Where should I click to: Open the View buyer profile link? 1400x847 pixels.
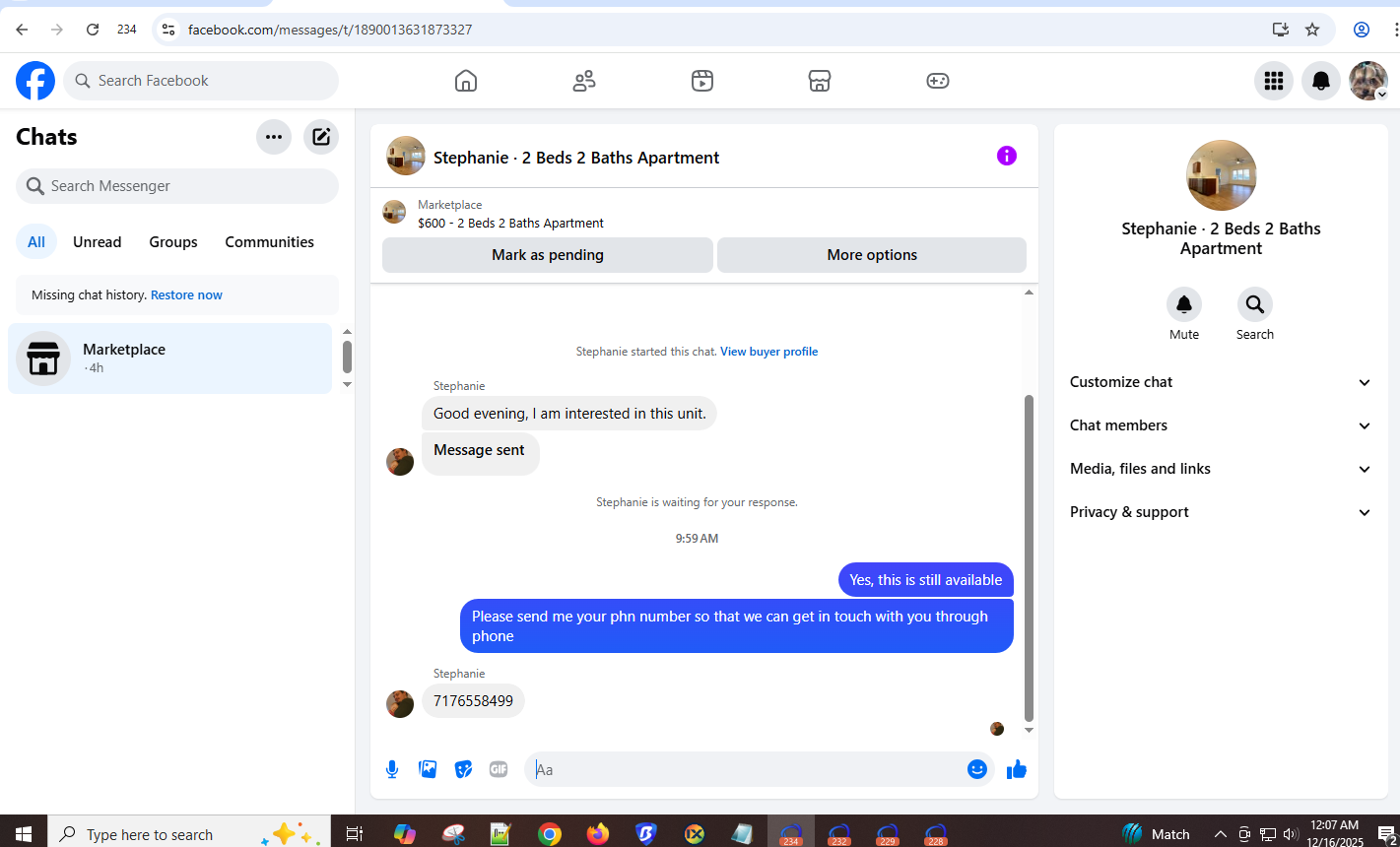[x=769, y=352]
